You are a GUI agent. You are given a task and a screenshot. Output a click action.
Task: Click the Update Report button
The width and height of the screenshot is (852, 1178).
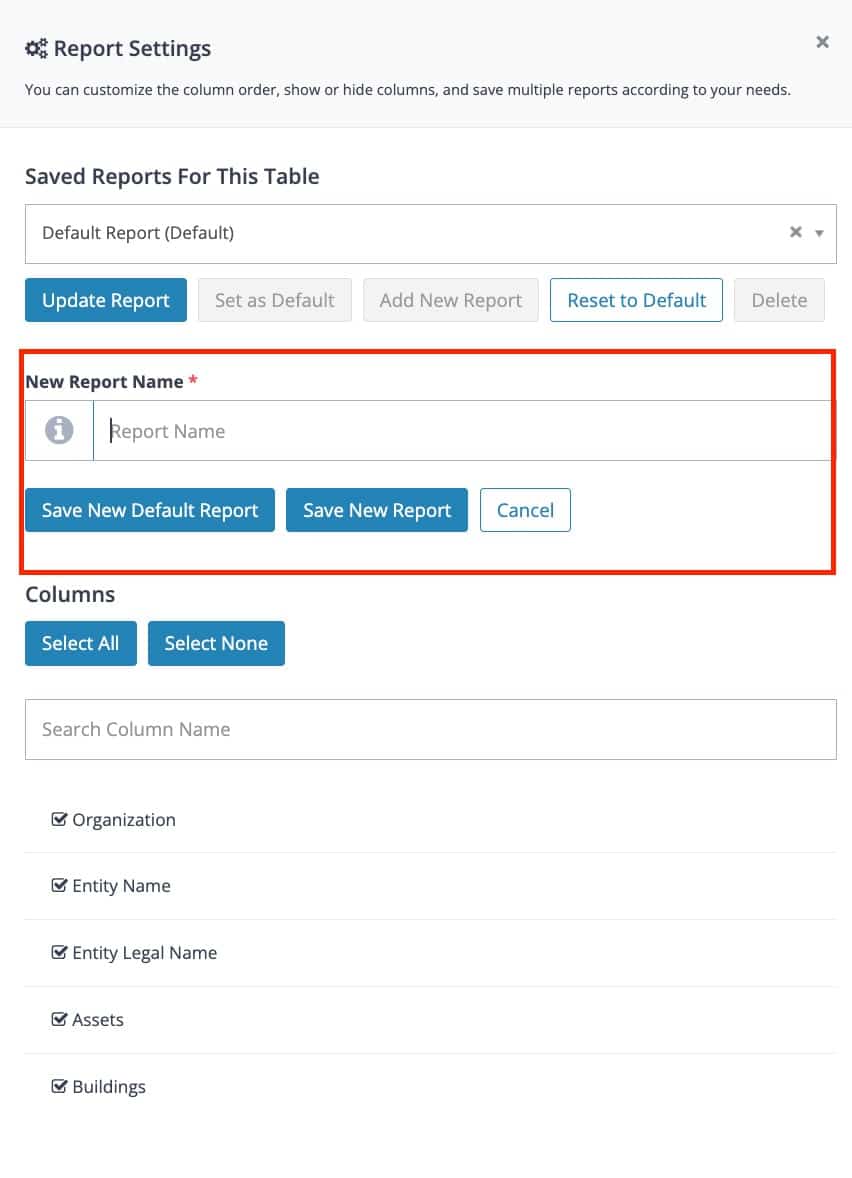106,300
